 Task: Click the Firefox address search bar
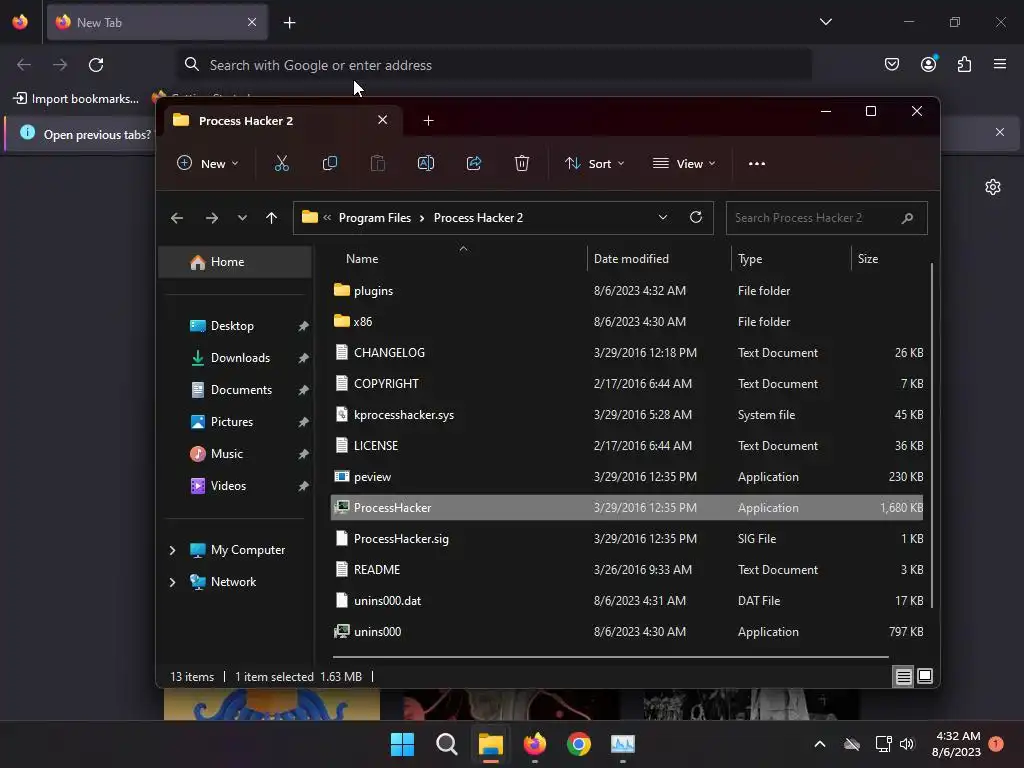pos(495,65)
